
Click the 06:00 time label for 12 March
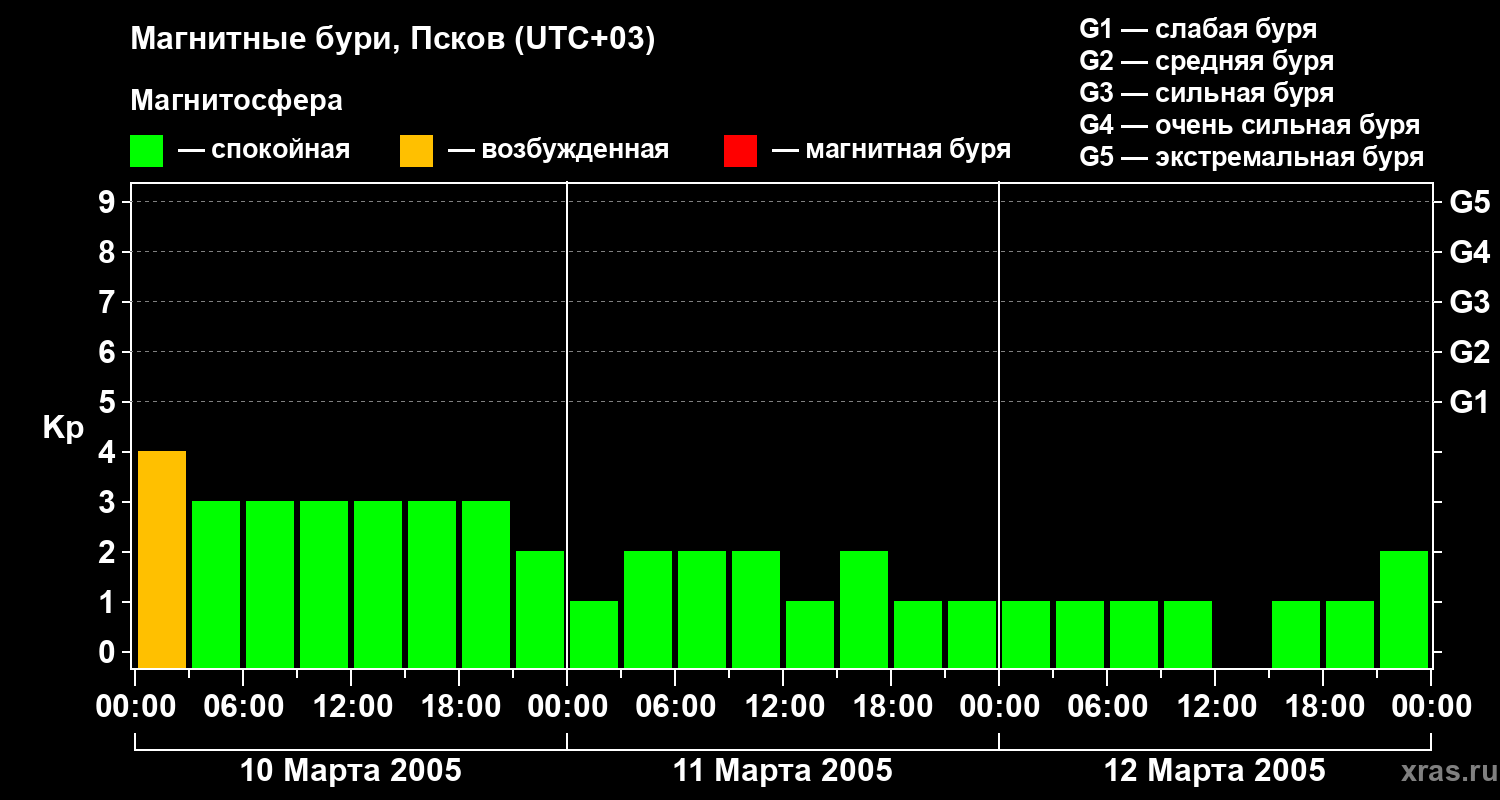point(1107,707)
